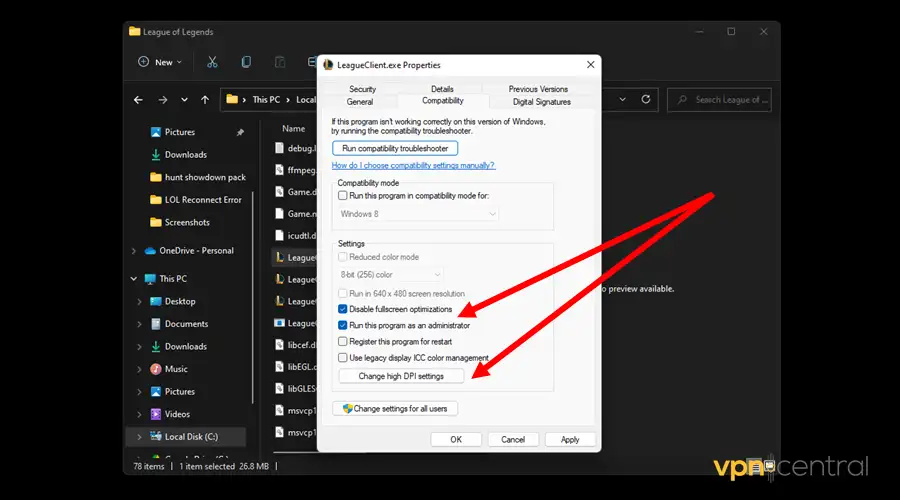900x500 pixels.
Task: Click the LOL Reconnect Error folder icon
Action: (156, 200)
